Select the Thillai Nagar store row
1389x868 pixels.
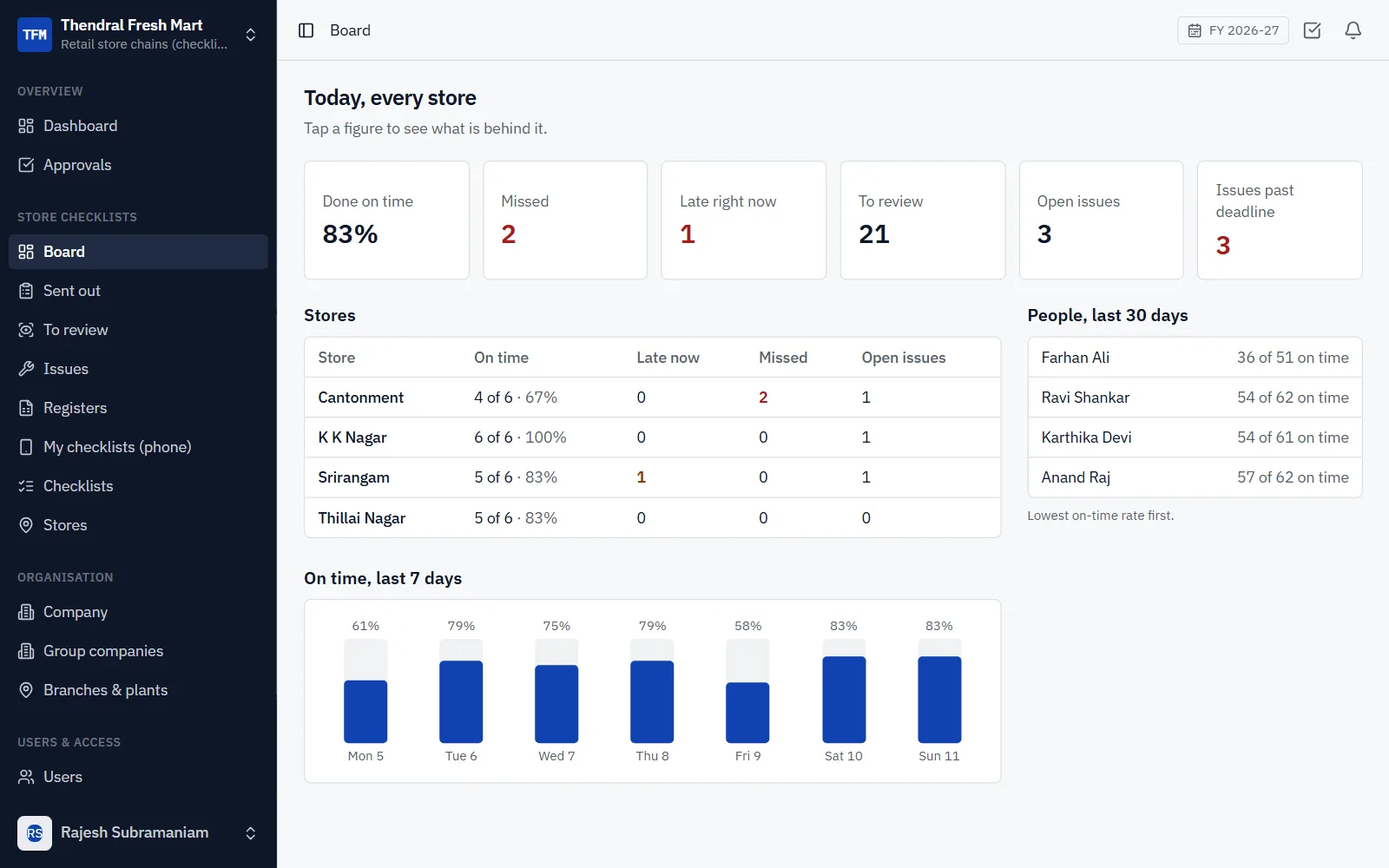click(652, 518)
